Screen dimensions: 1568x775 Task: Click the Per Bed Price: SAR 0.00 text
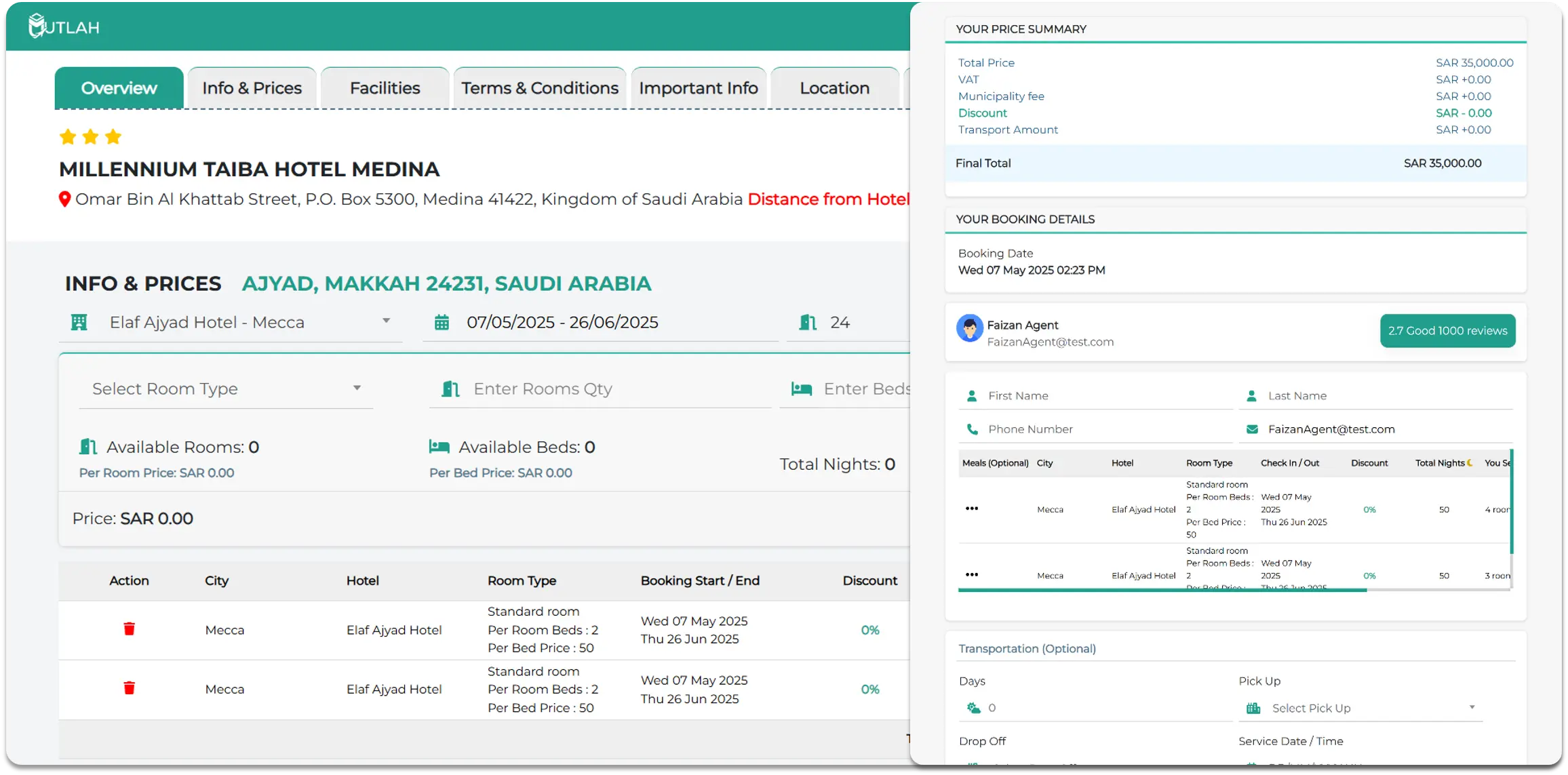pyautogui.click(x=501, y=473)
